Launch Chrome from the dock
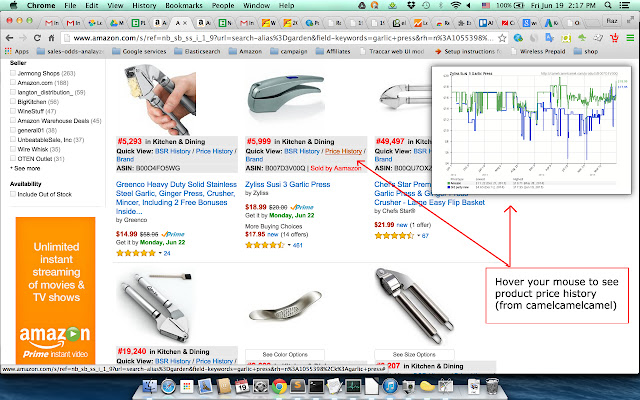This screenshot has height=400, width=640. coord(279,386)
